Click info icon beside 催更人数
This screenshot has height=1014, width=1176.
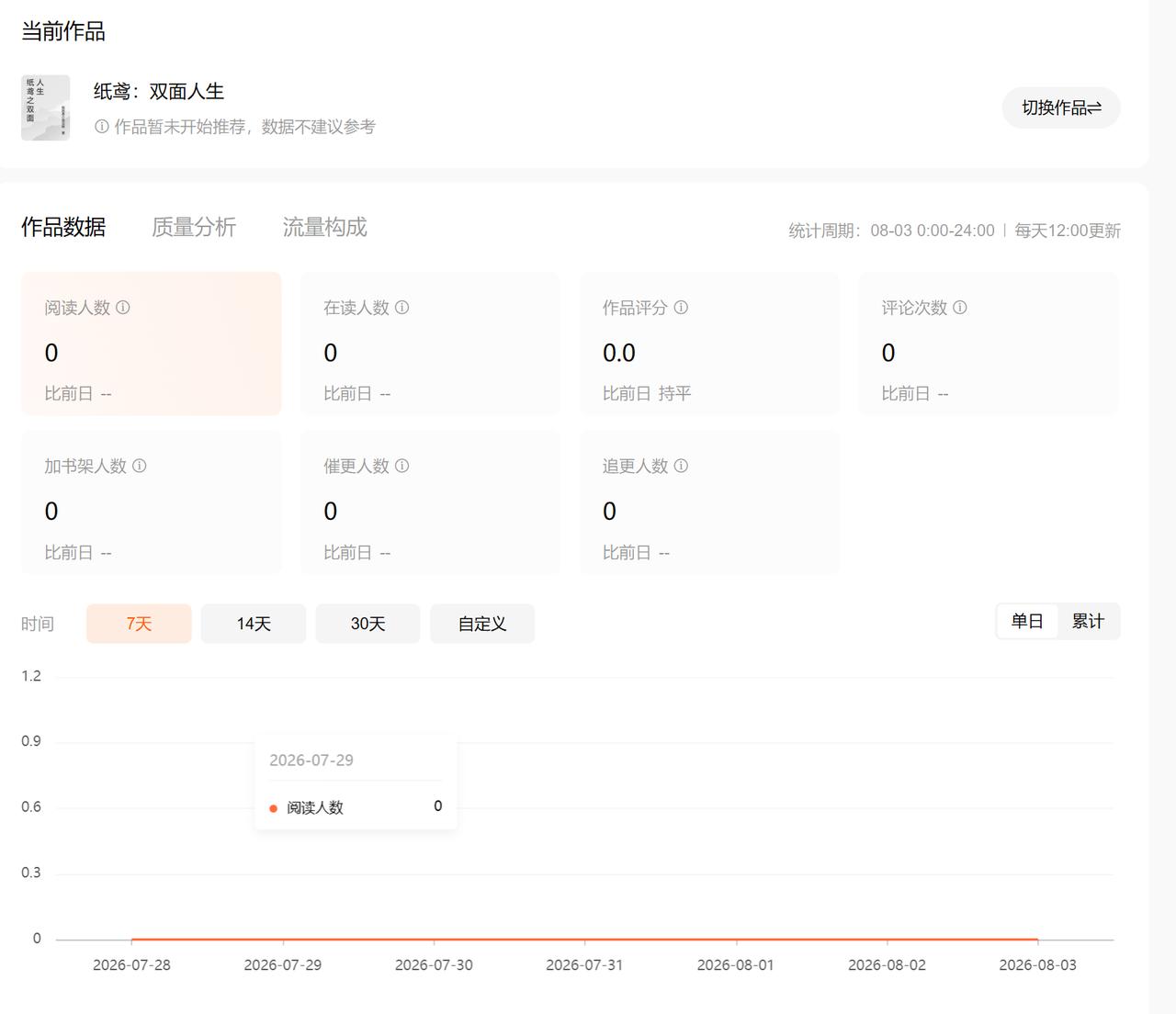tap(402, 466)
